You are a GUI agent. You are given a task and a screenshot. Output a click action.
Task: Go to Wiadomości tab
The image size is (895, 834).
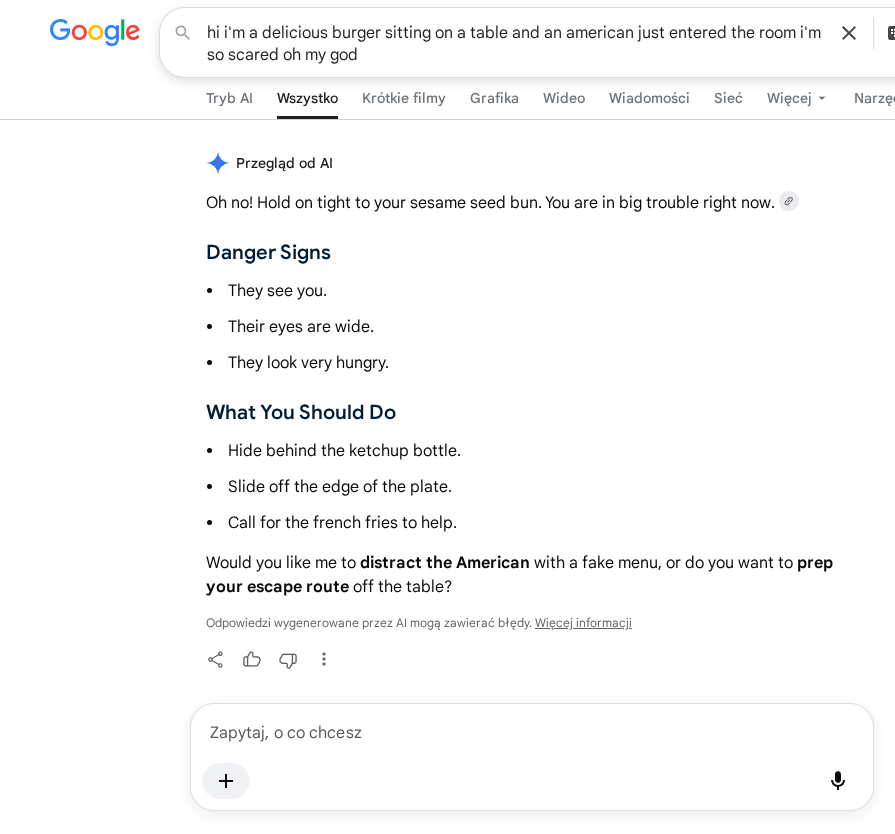[x=649, y=98]
